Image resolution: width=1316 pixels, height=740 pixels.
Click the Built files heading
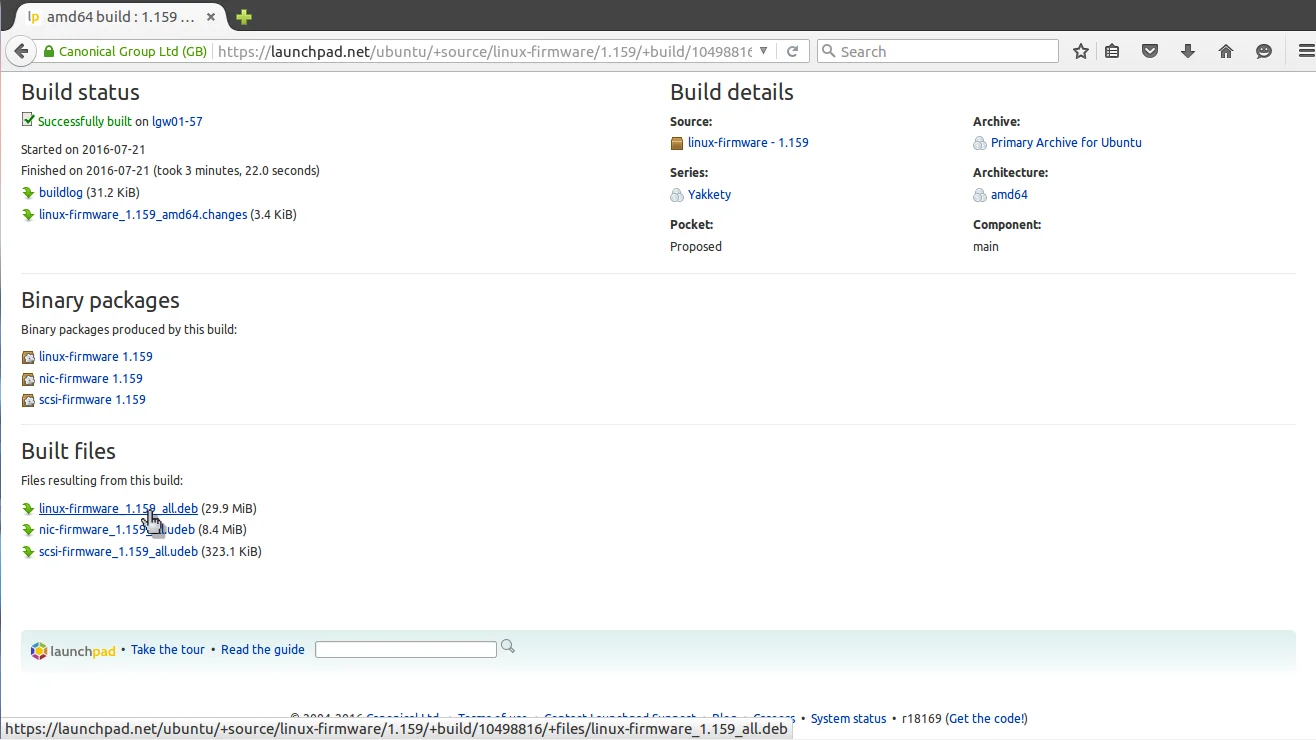coord(68,451)
